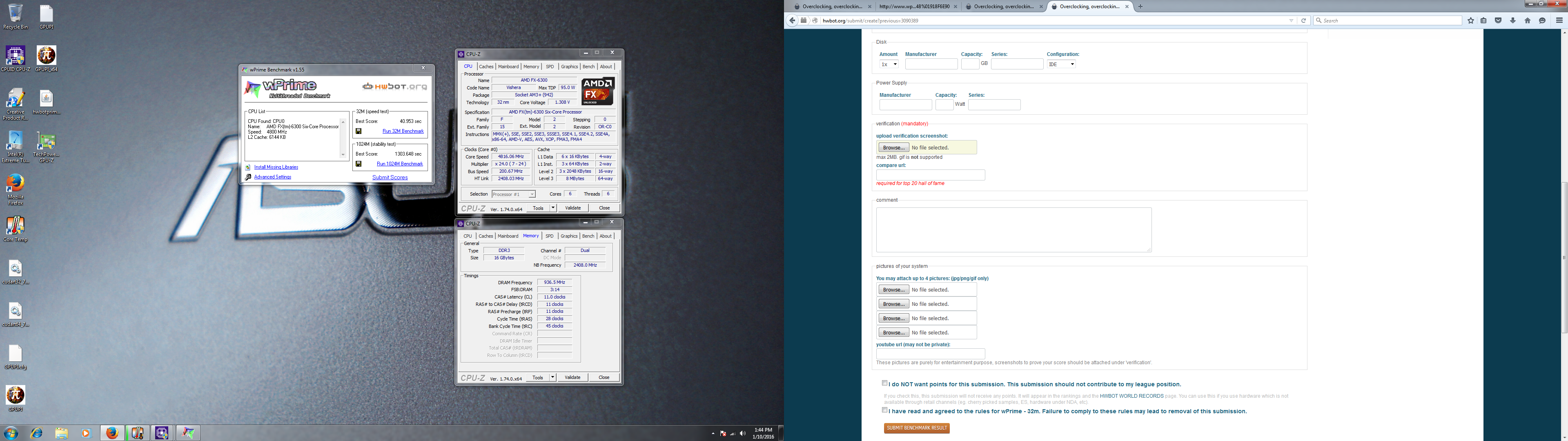
Task: Click the speaker volume tray icon
Action: (742, 433)
